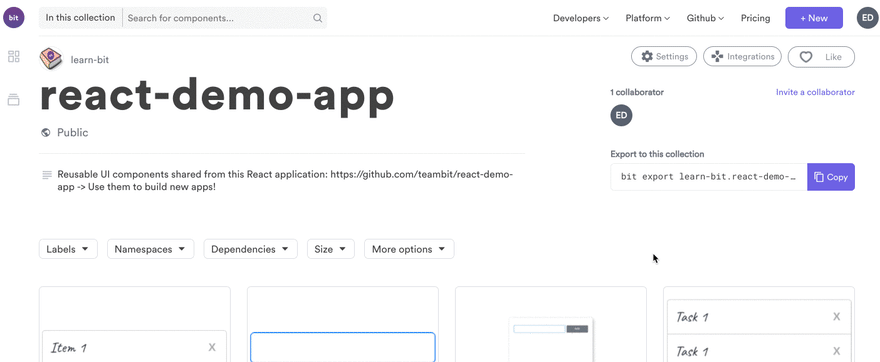
Task: Click the collection description text
Action: tap(285, 181)
